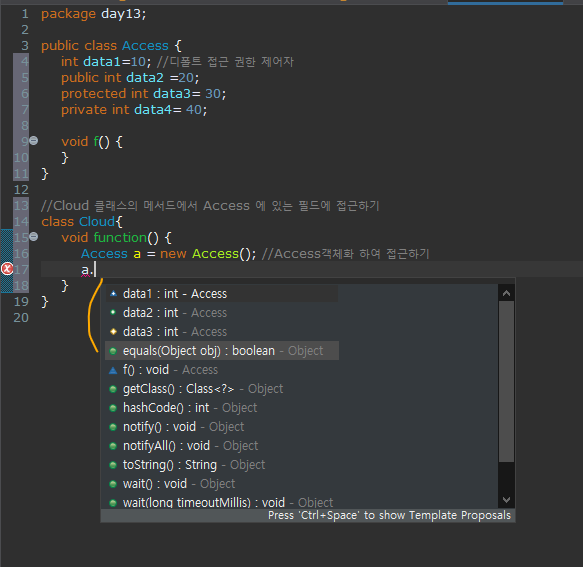This screenshot has height=567, width=583.
Task: Click the data4 field on line 7
Action: click(x=153, y=109)
